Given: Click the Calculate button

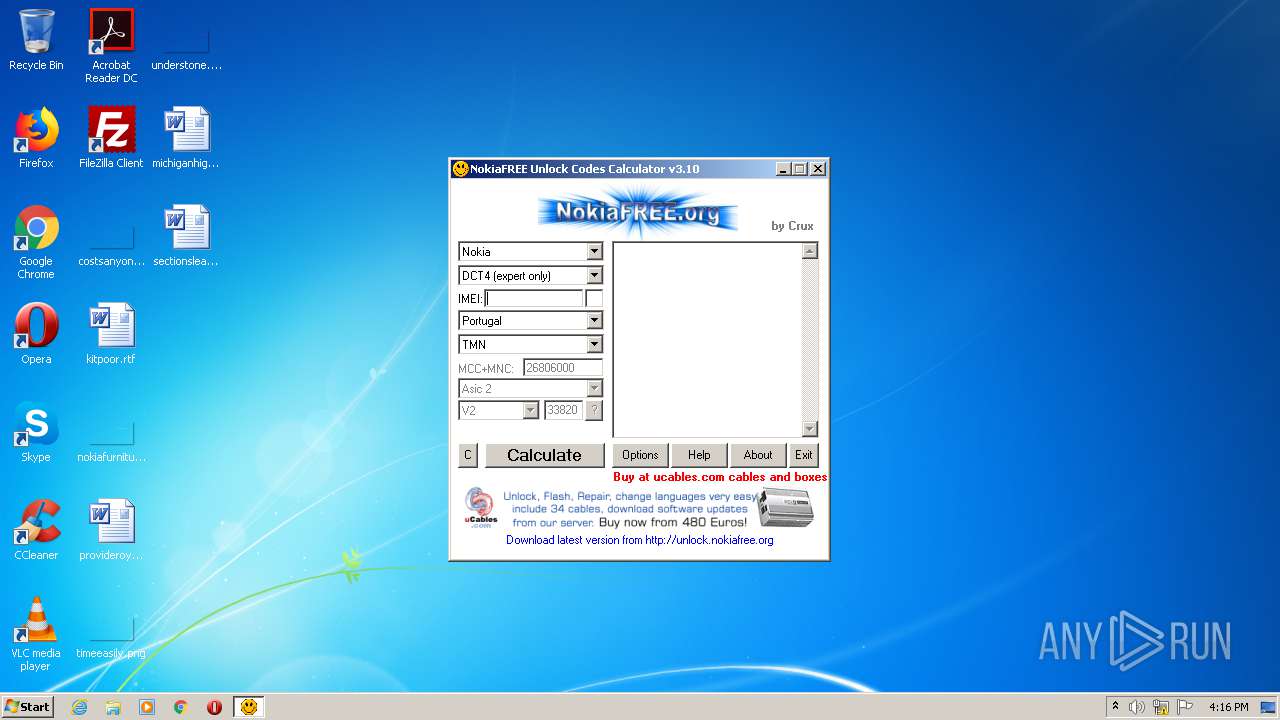Looking at the screenshot, I should (x=544, y=455).
